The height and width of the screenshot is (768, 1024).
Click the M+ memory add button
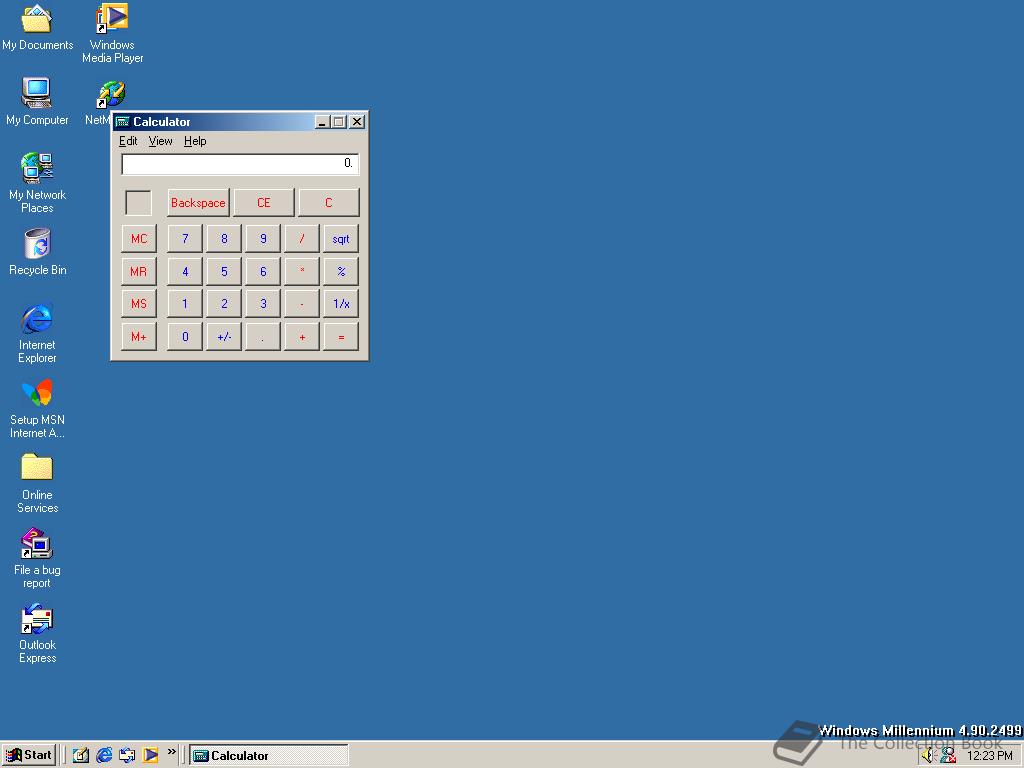[x=139, y=337]
